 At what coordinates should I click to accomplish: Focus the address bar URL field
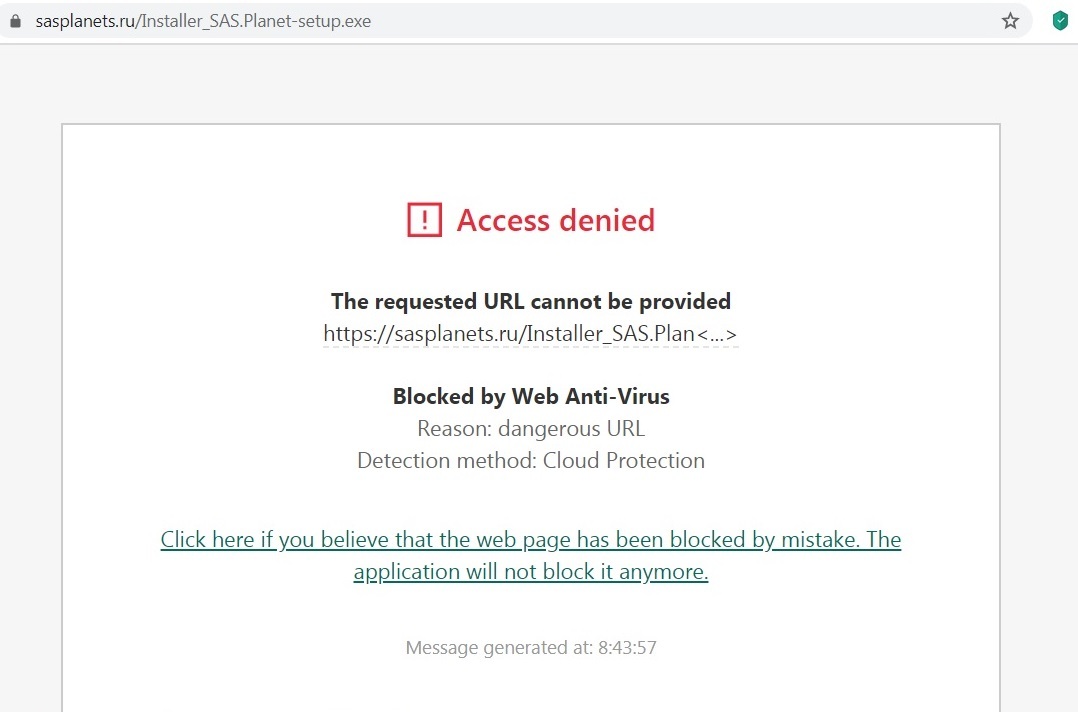600,21
